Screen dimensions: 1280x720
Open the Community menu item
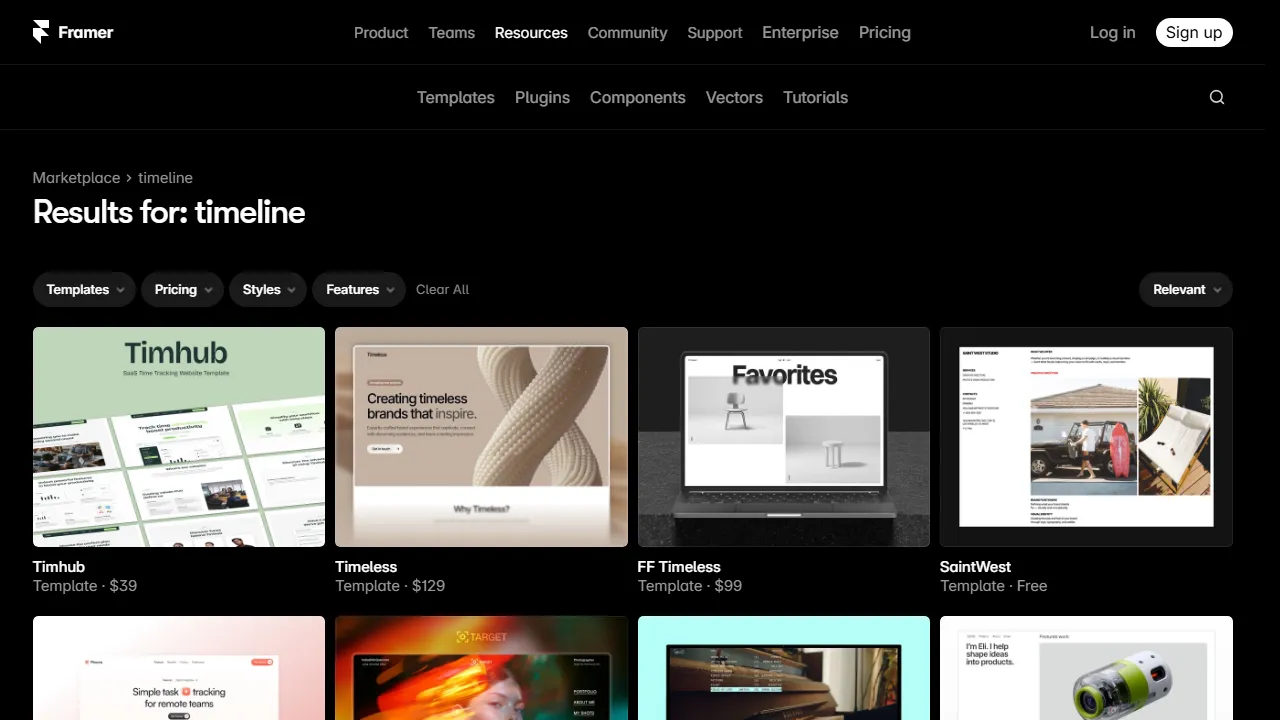(627, 32)
